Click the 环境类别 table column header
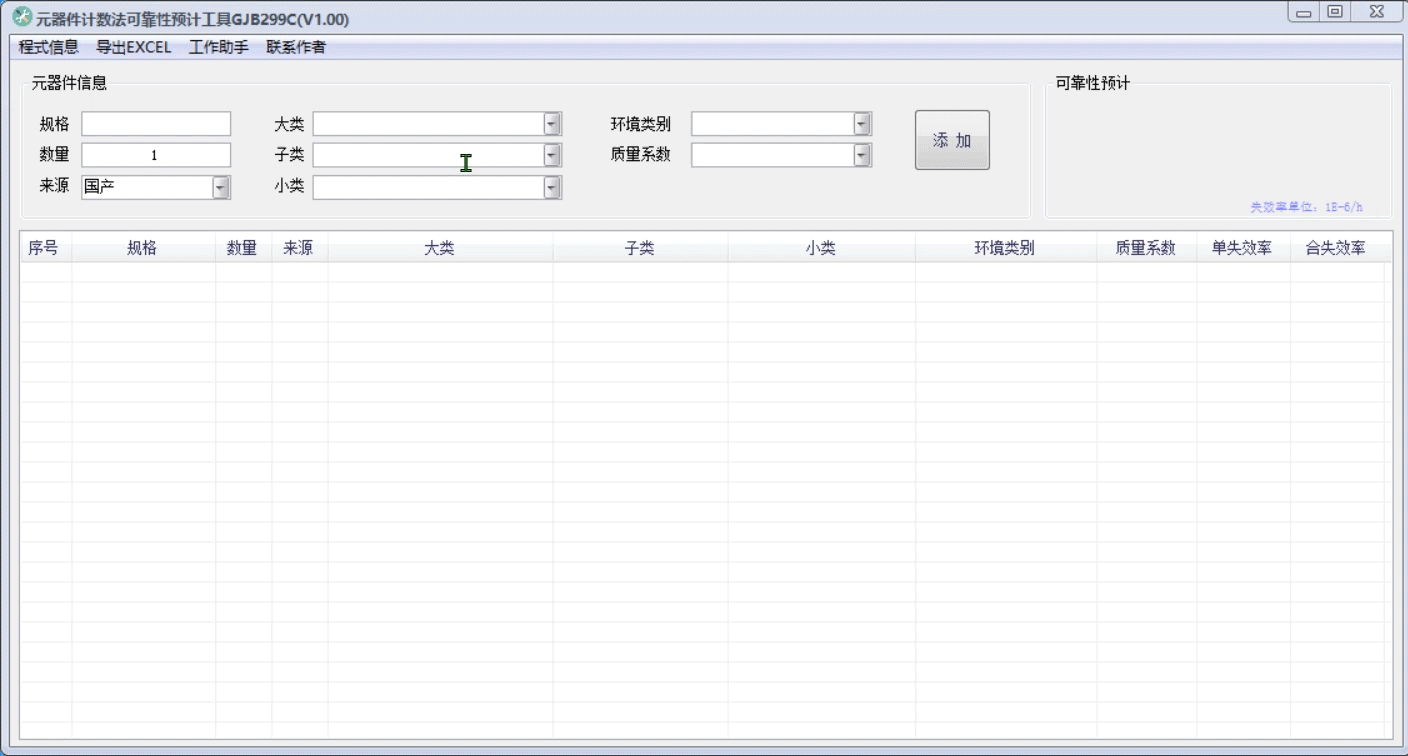Image resolution: width=1408 pixels, height=756 pixels. pos(1004,248)
